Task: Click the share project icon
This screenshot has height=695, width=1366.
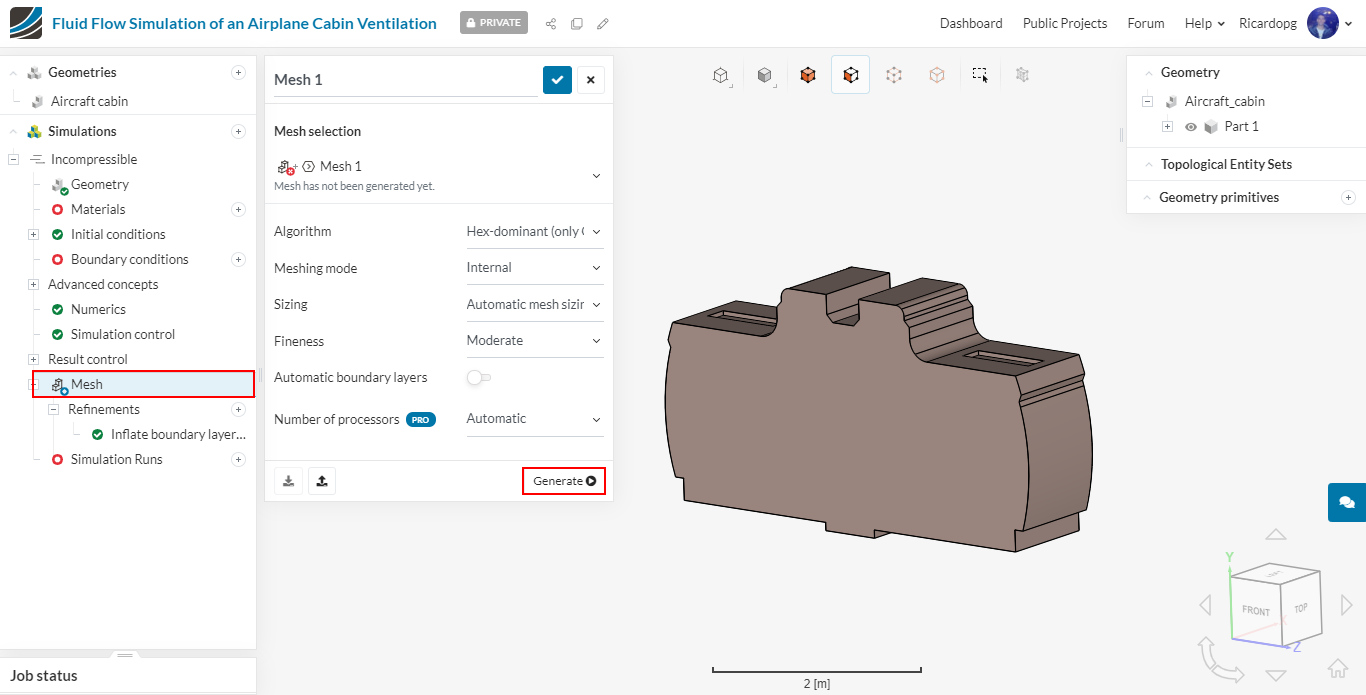Action: click(551, 24)
